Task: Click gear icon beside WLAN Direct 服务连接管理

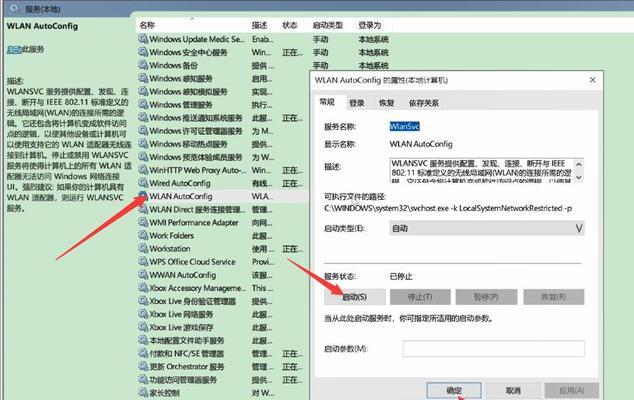Action: coord(143,209)
